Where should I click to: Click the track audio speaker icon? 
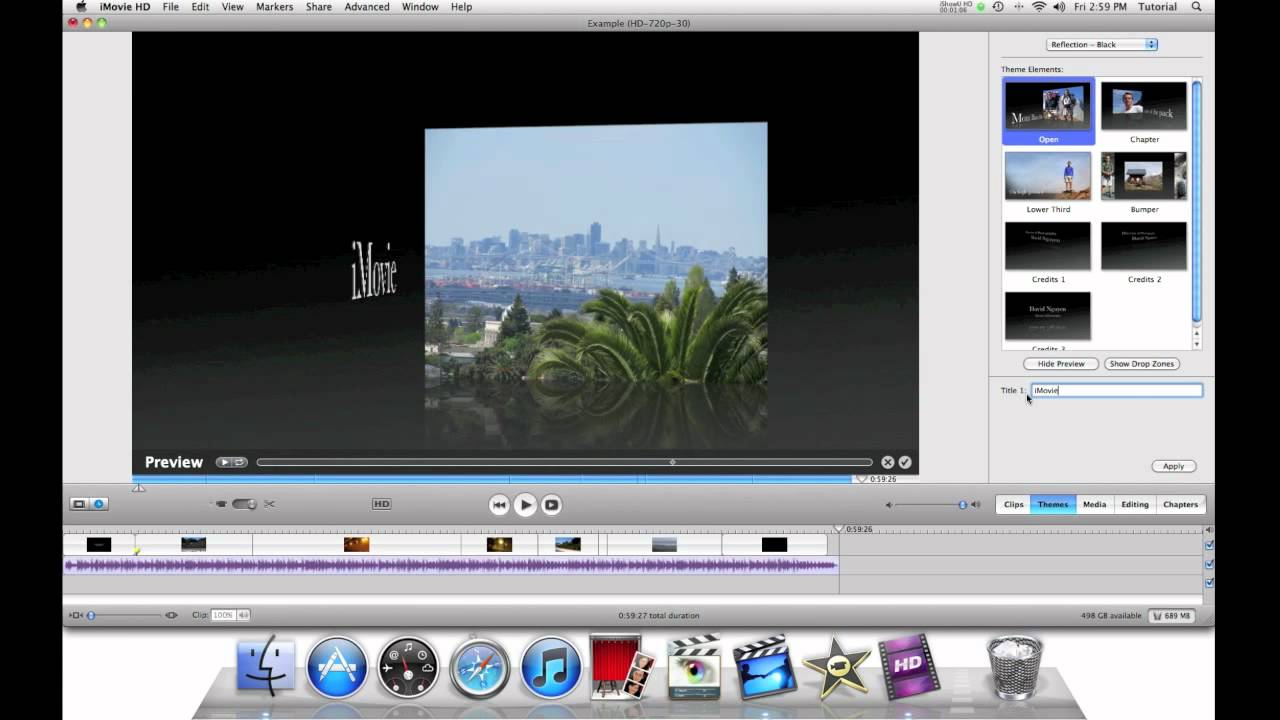click(1209, 530)
